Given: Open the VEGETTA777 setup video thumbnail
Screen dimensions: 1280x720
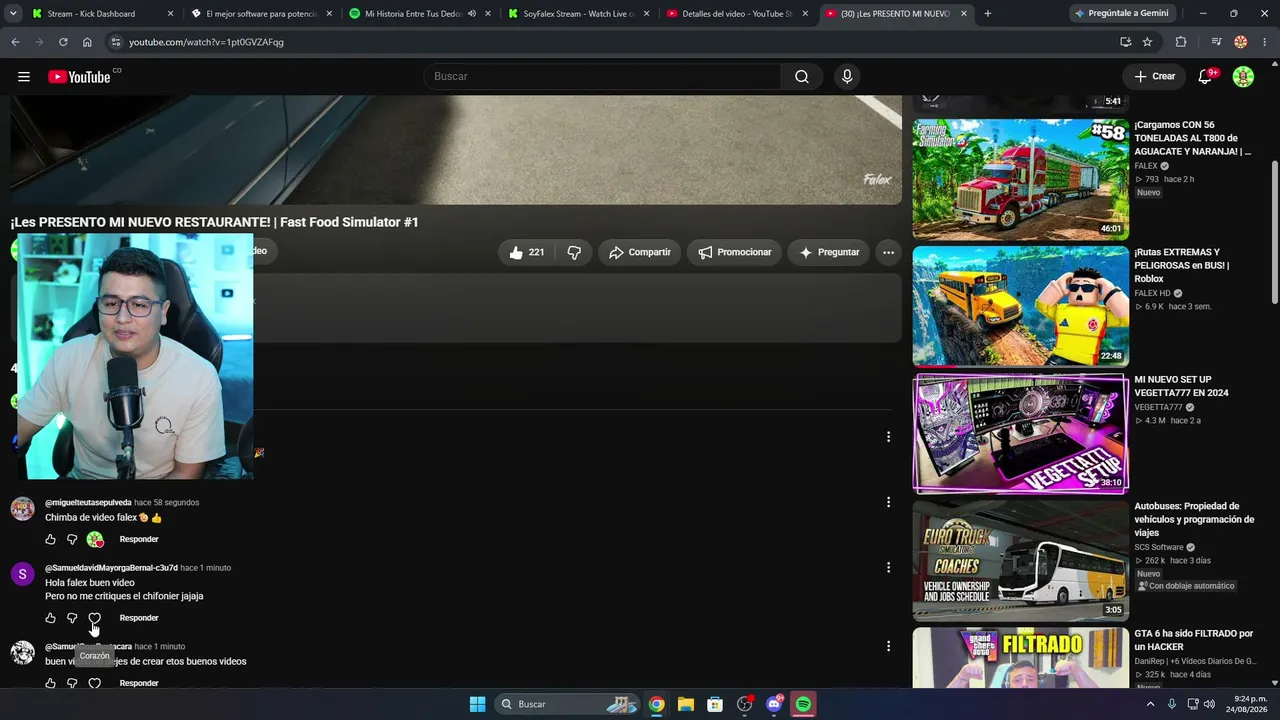Looking at the screenshot, I should pyautogui.click(x=1020, y=433).
